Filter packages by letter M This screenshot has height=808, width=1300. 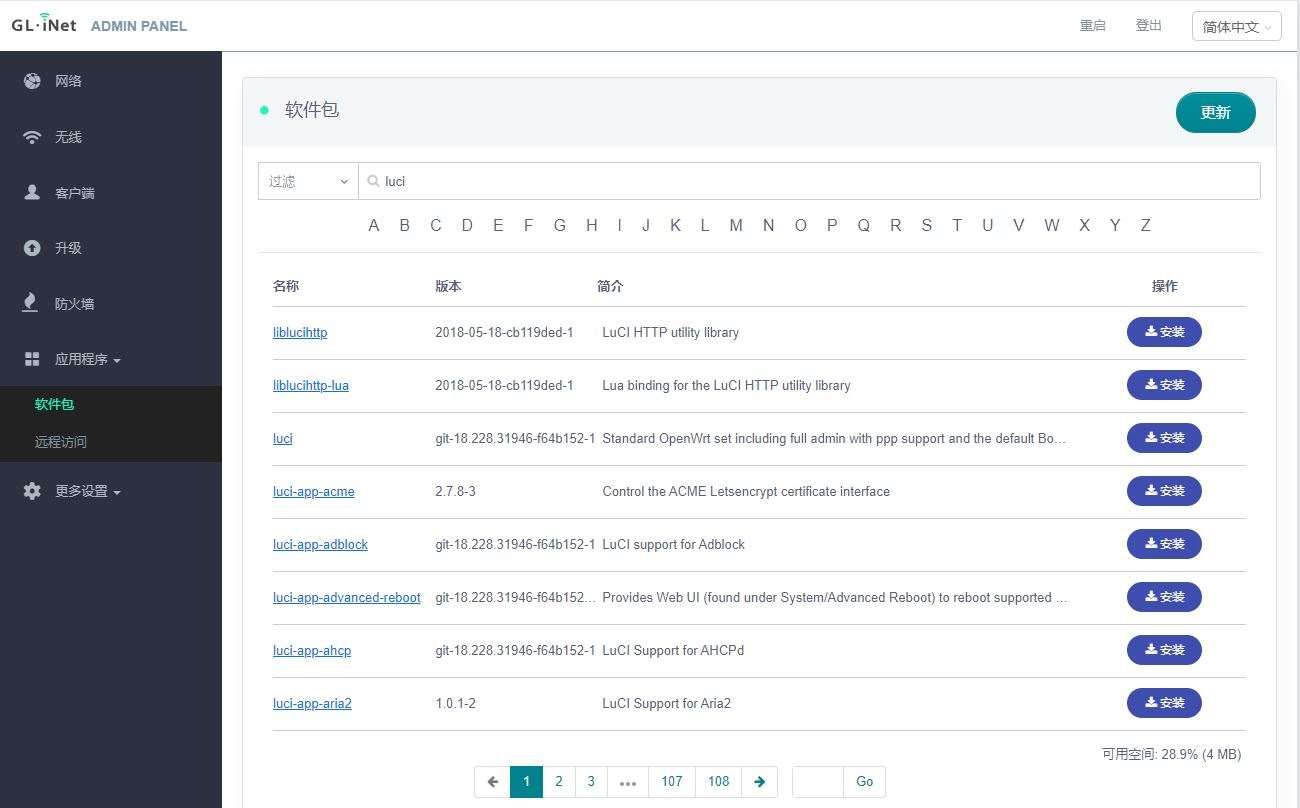pos(736,225)
